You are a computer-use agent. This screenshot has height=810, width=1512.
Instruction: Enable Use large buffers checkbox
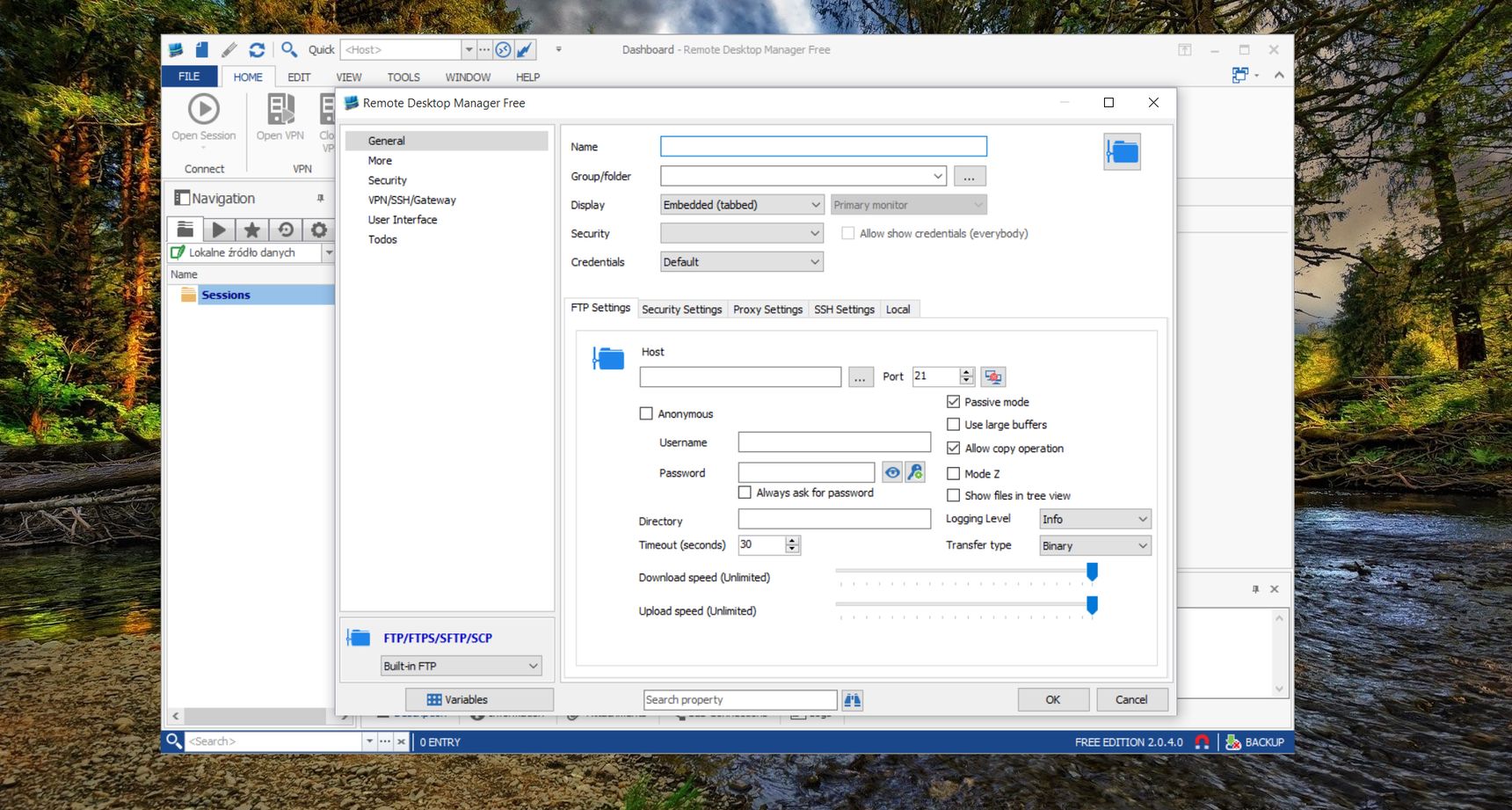pos(953,424)
